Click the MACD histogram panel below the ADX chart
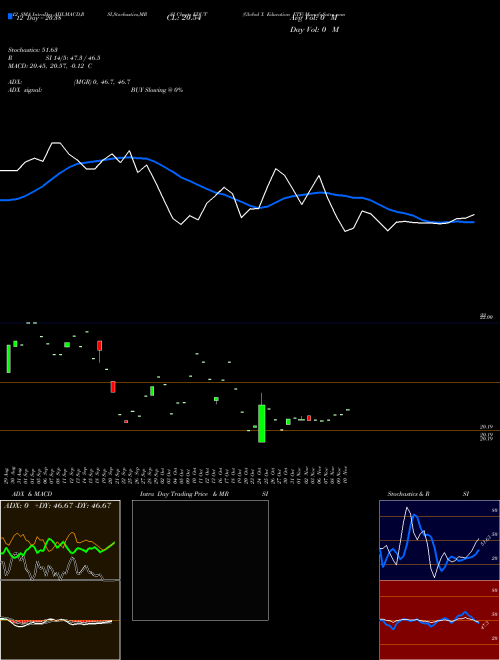 point(60,620)
